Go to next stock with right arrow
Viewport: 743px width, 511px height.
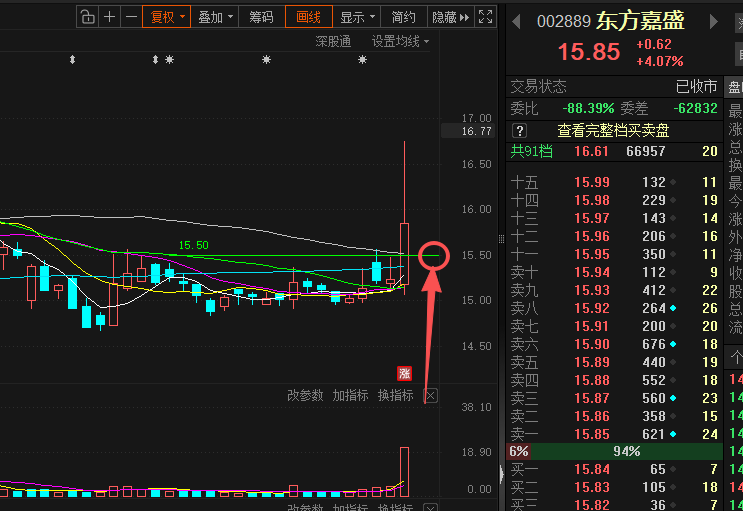tap(713, 21)
